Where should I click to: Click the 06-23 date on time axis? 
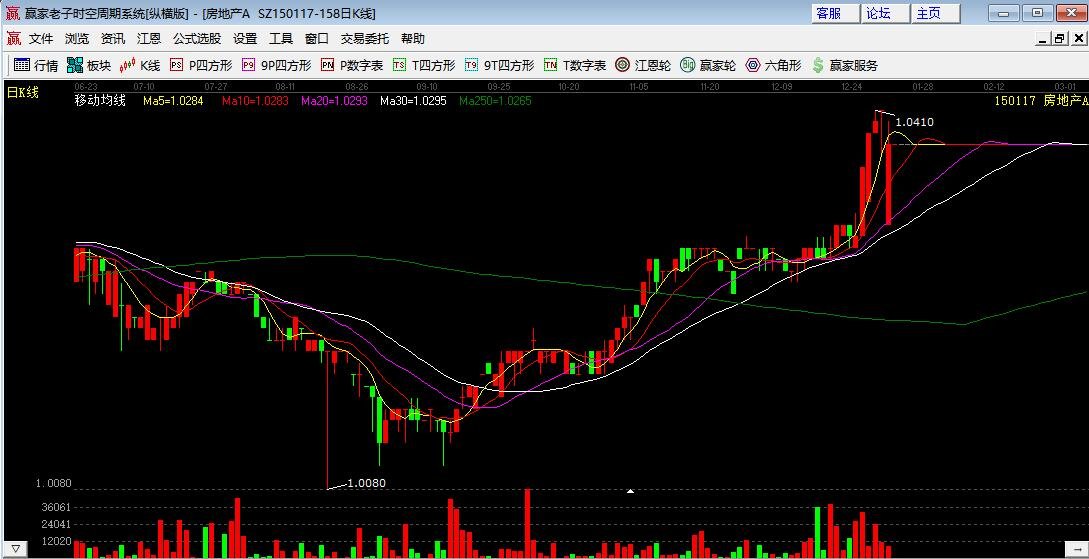click(85, 87)
